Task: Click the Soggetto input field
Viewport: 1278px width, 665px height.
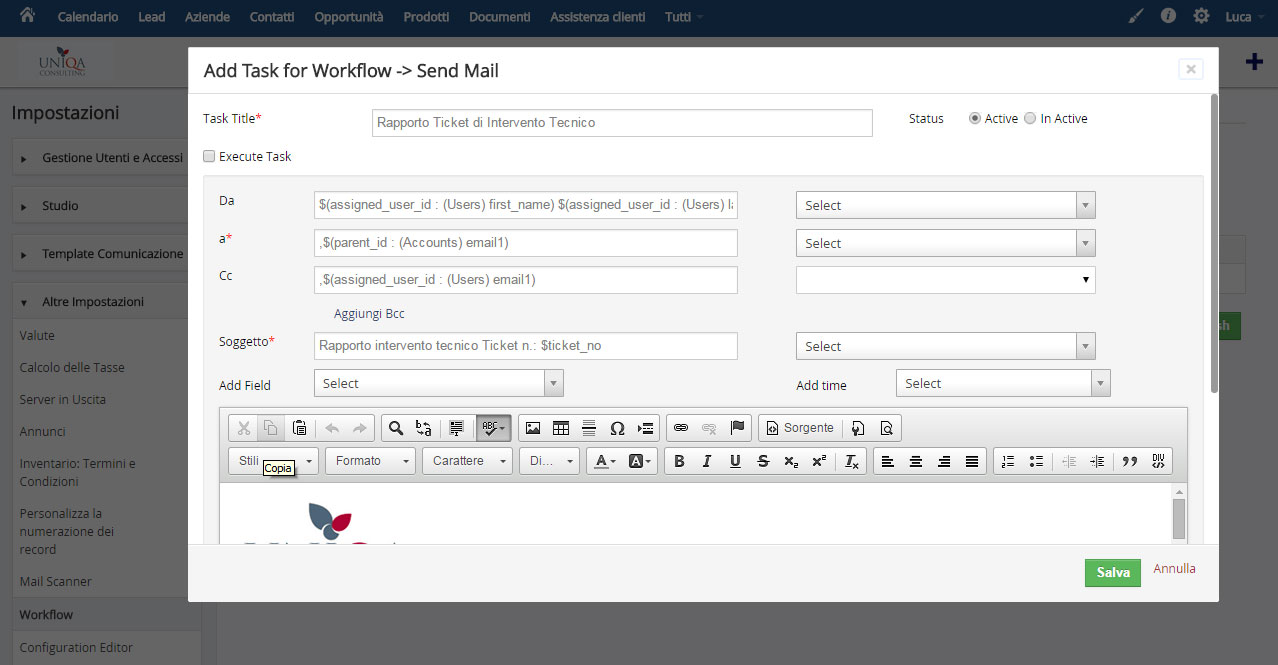Action: (526, 346)
